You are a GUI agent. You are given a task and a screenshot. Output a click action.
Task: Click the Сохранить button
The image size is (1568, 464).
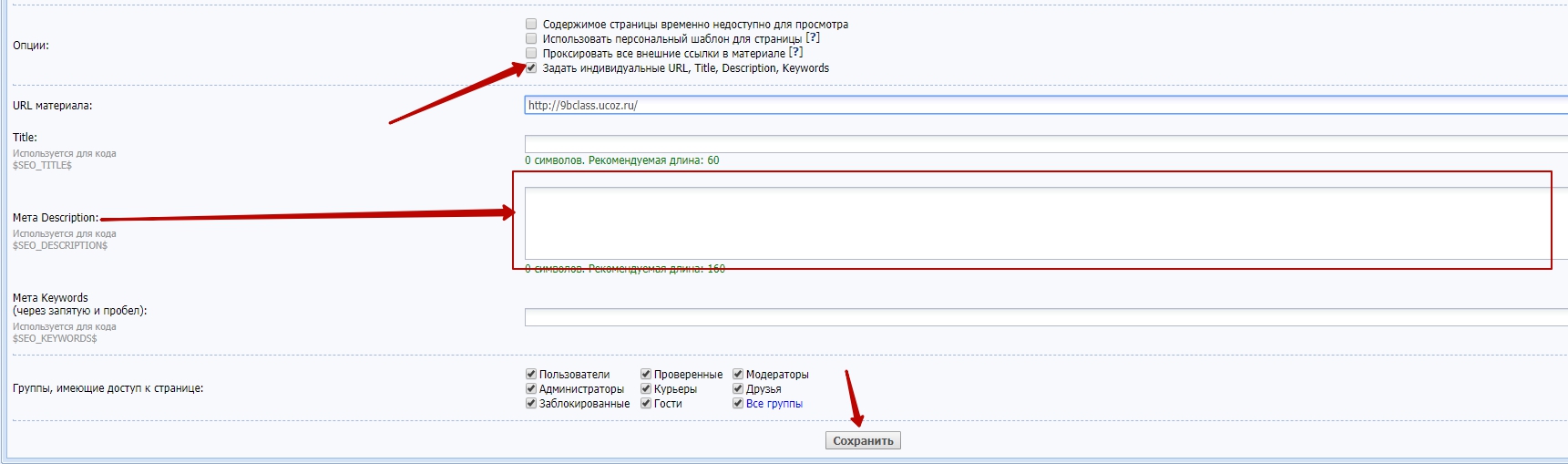[863, 440]
